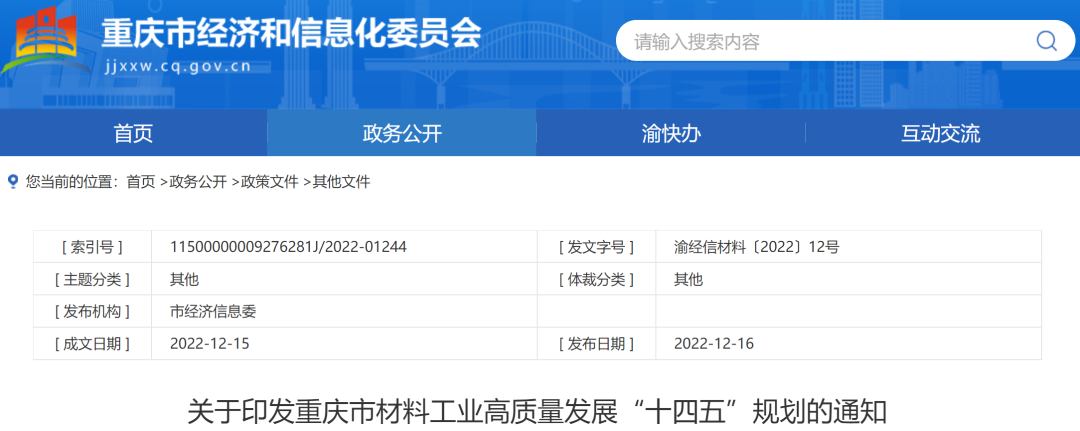Viewport: 1080px width, 431px height.
Task: Click the 其他 value beside 主题分类
Action: pyautogui.click(x=184, y=280)
